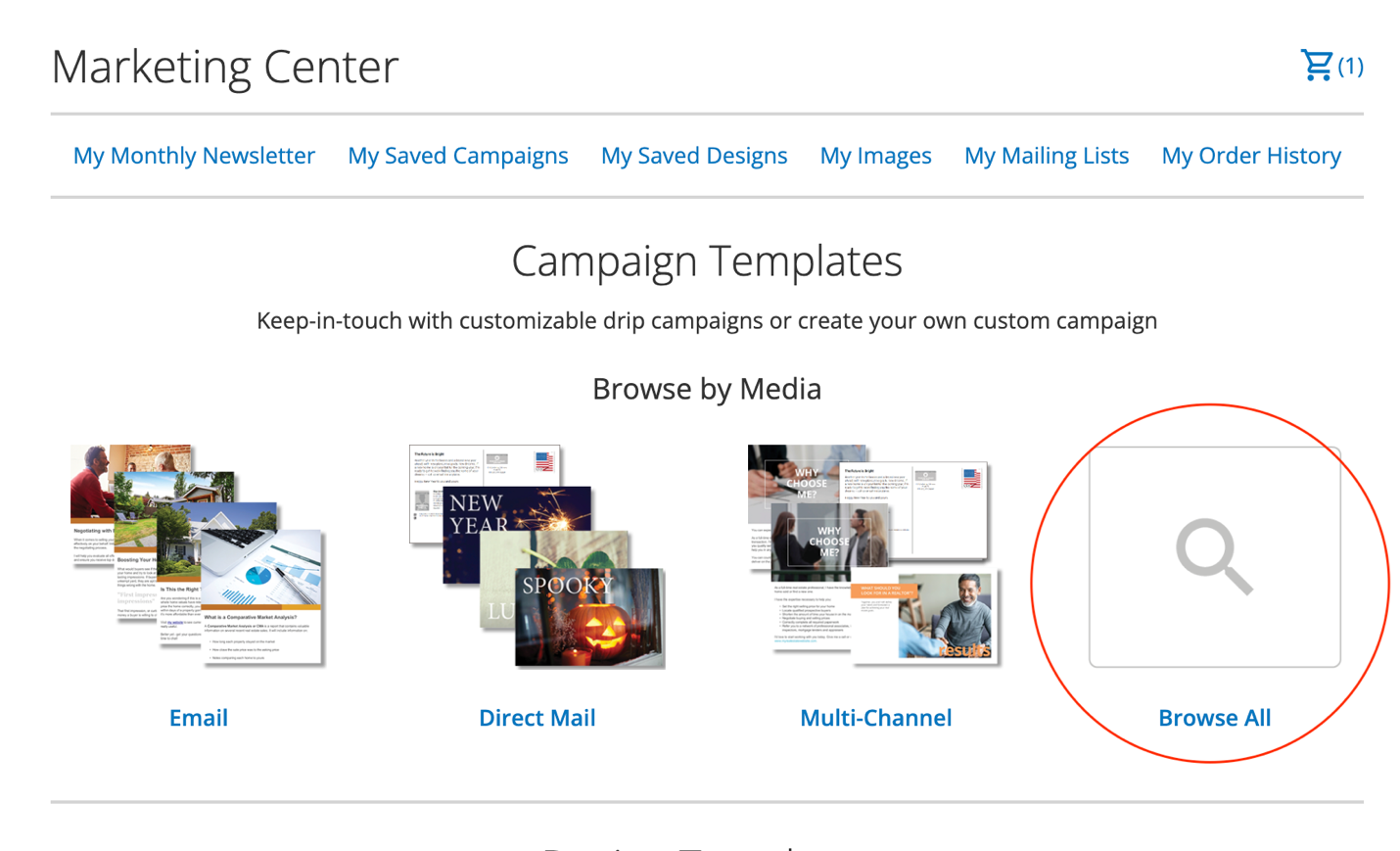Open My Monthly Newsletter

click(x=194, y=156)
